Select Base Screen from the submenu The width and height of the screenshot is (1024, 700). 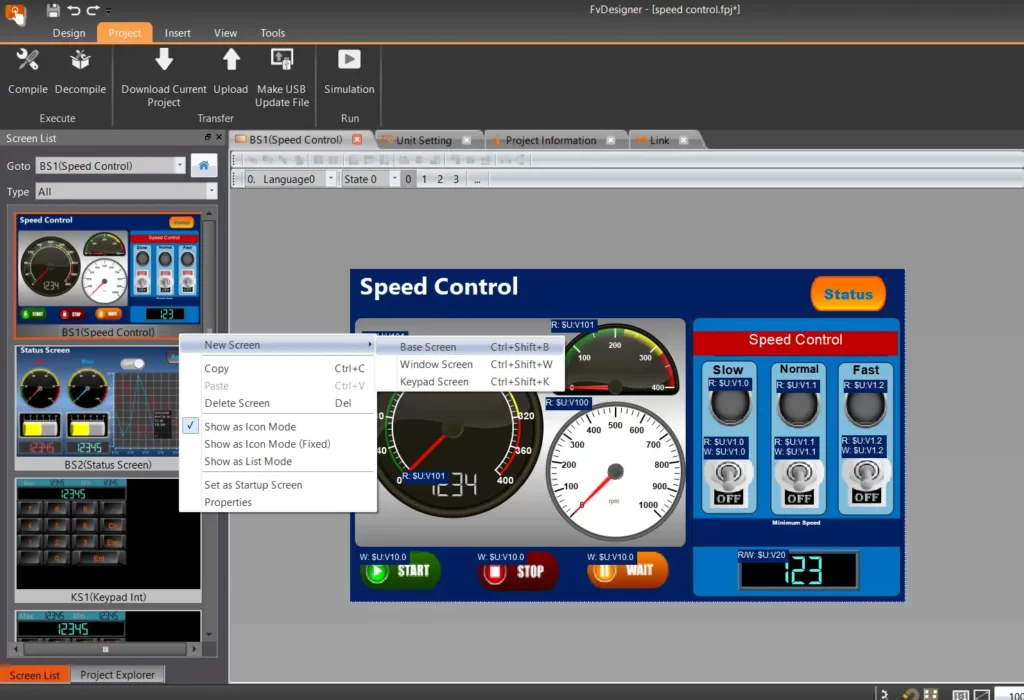coord(428,347)
